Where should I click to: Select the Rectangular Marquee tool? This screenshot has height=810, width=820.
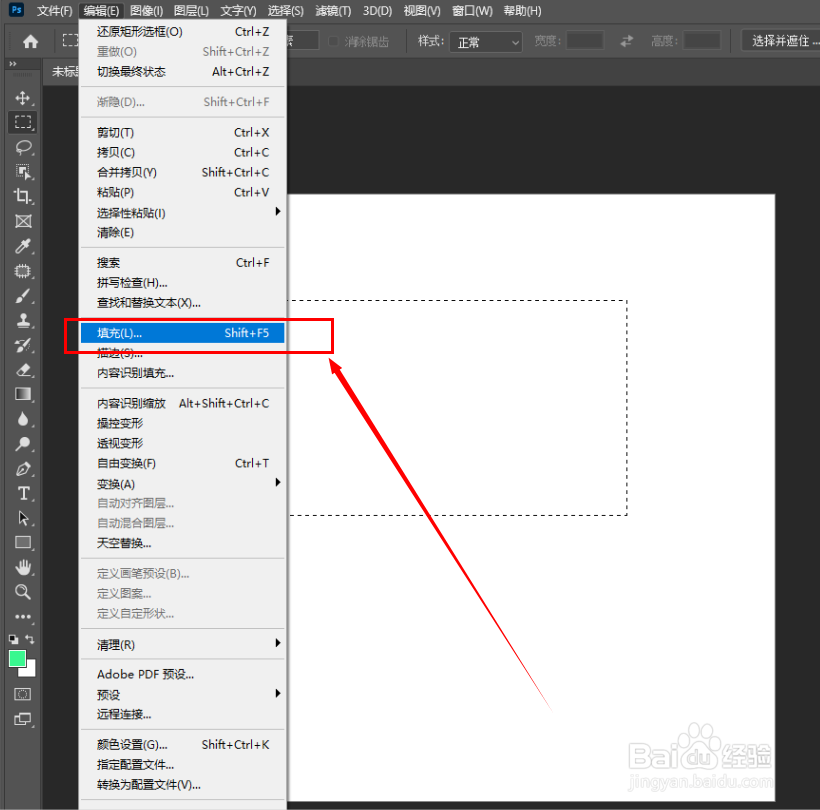pyautogui.click(x=22, y=122)
